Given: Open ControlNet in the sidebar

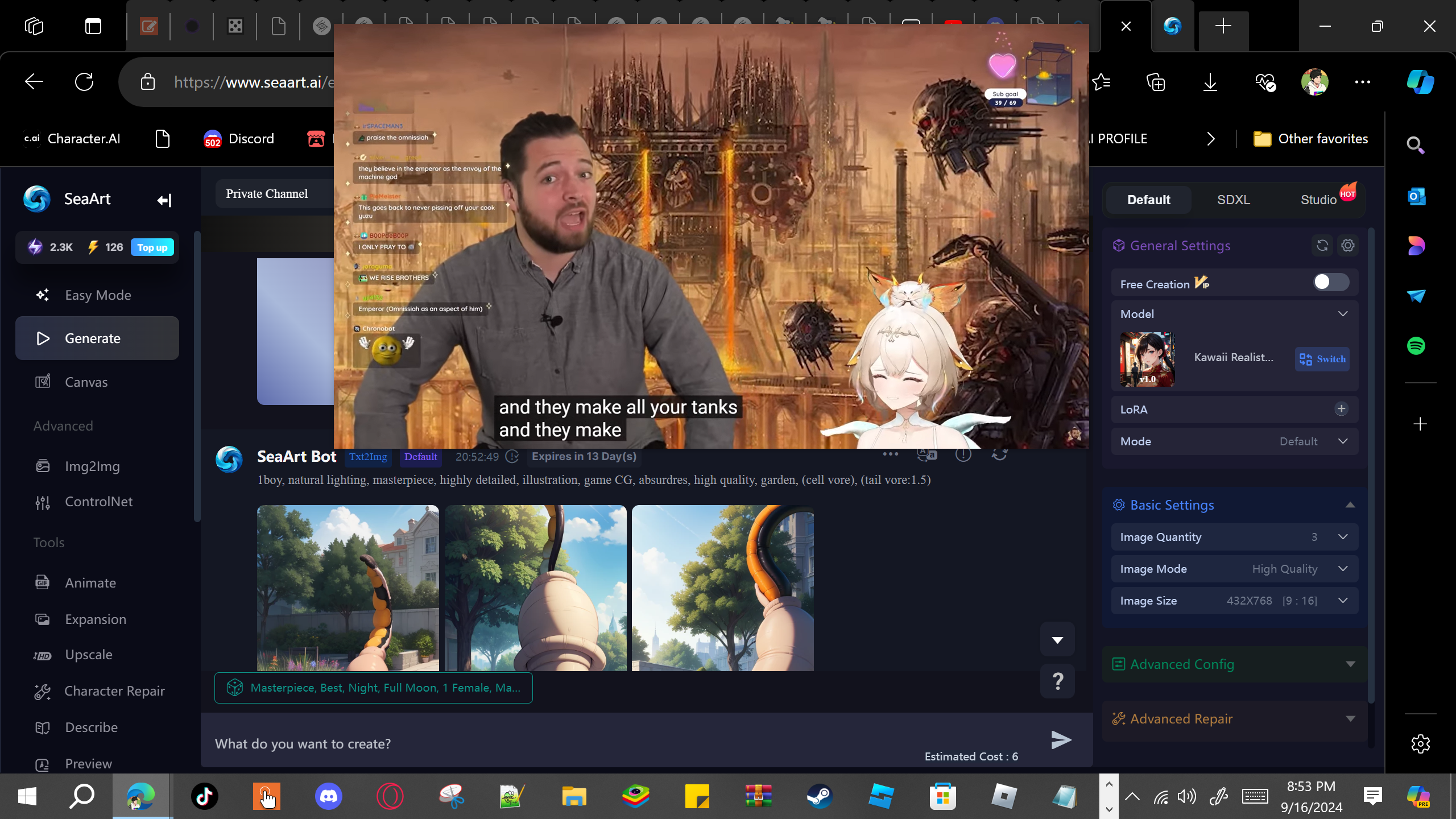Looking at the screenshot, I should point(97,502).
